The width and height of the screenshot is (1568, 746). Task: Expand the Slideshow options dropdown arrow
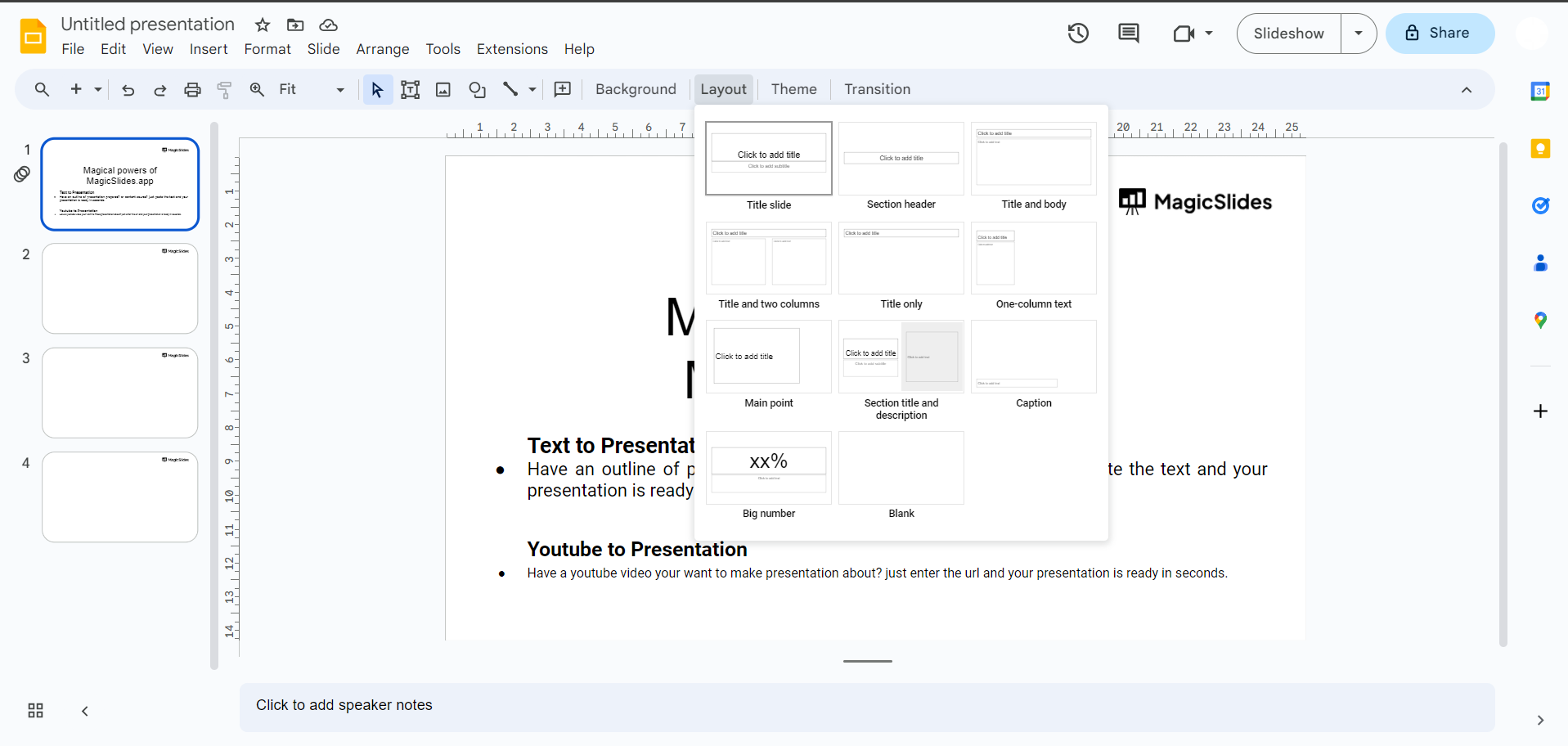coord(1358,34)
